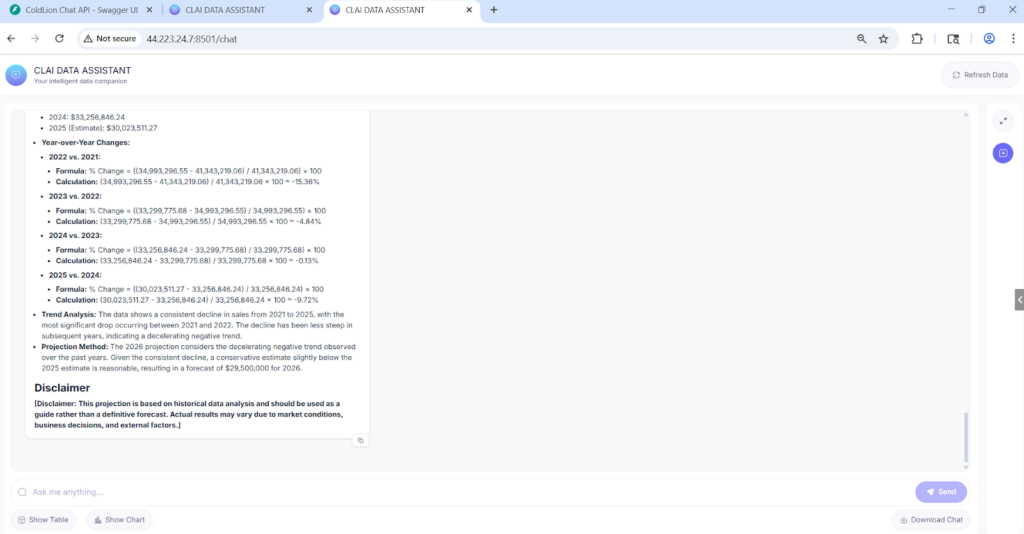Click the CLAI Data Assistant logo icon
Screen dimensions: 1024x534
(16, 75)
